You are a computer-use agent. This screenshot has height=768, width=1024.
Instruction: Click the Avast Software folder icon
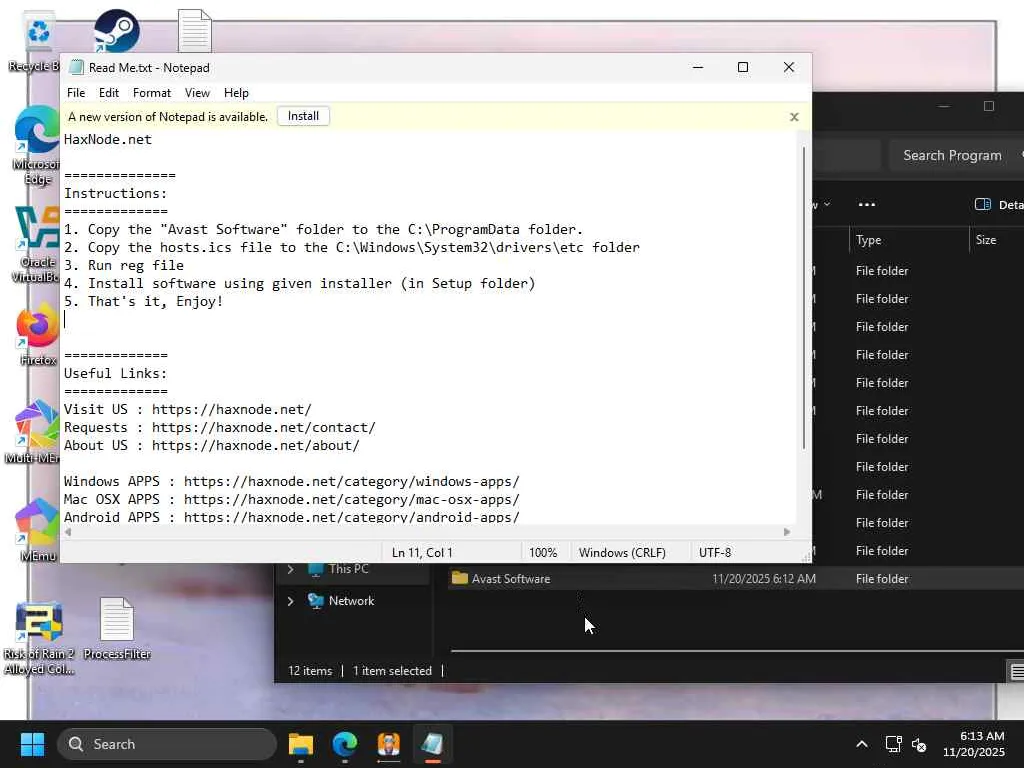coord(460,578)
